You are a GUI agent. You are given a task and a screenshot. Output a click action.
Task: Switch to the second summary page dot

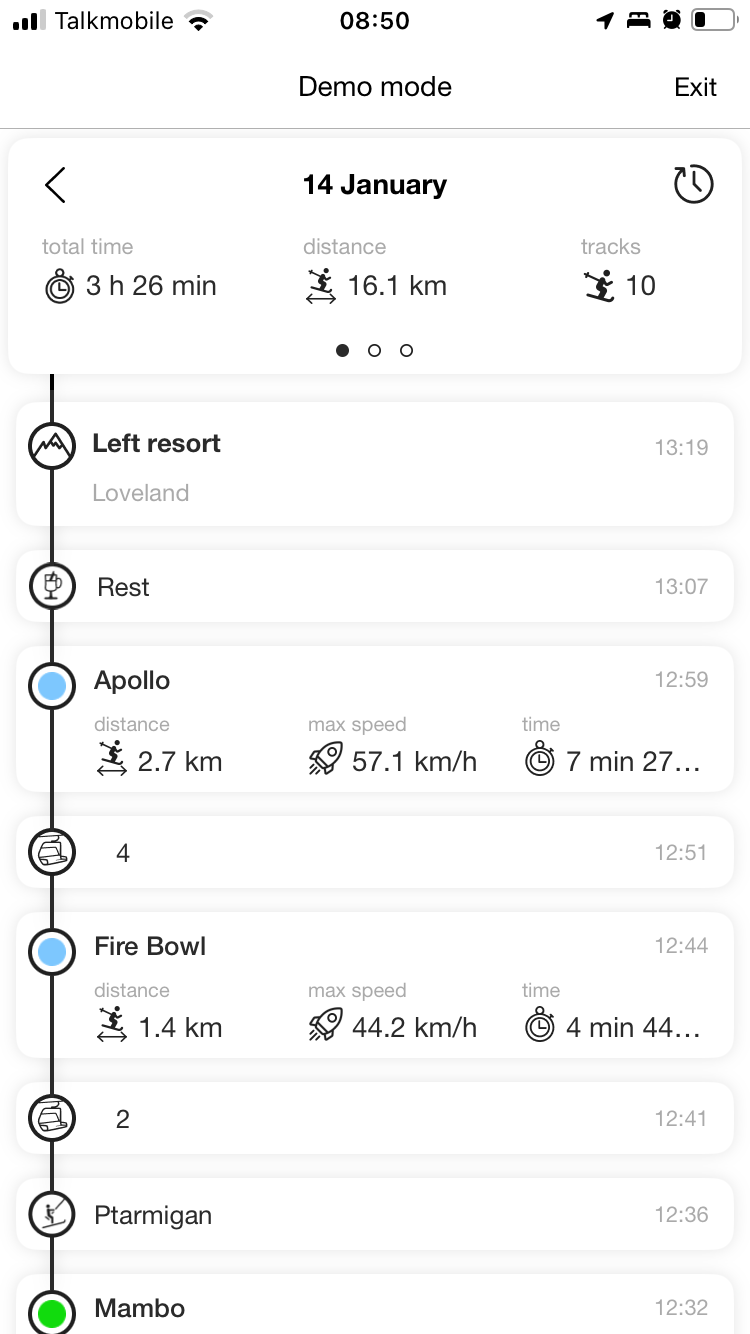click(x=374, y=351)
